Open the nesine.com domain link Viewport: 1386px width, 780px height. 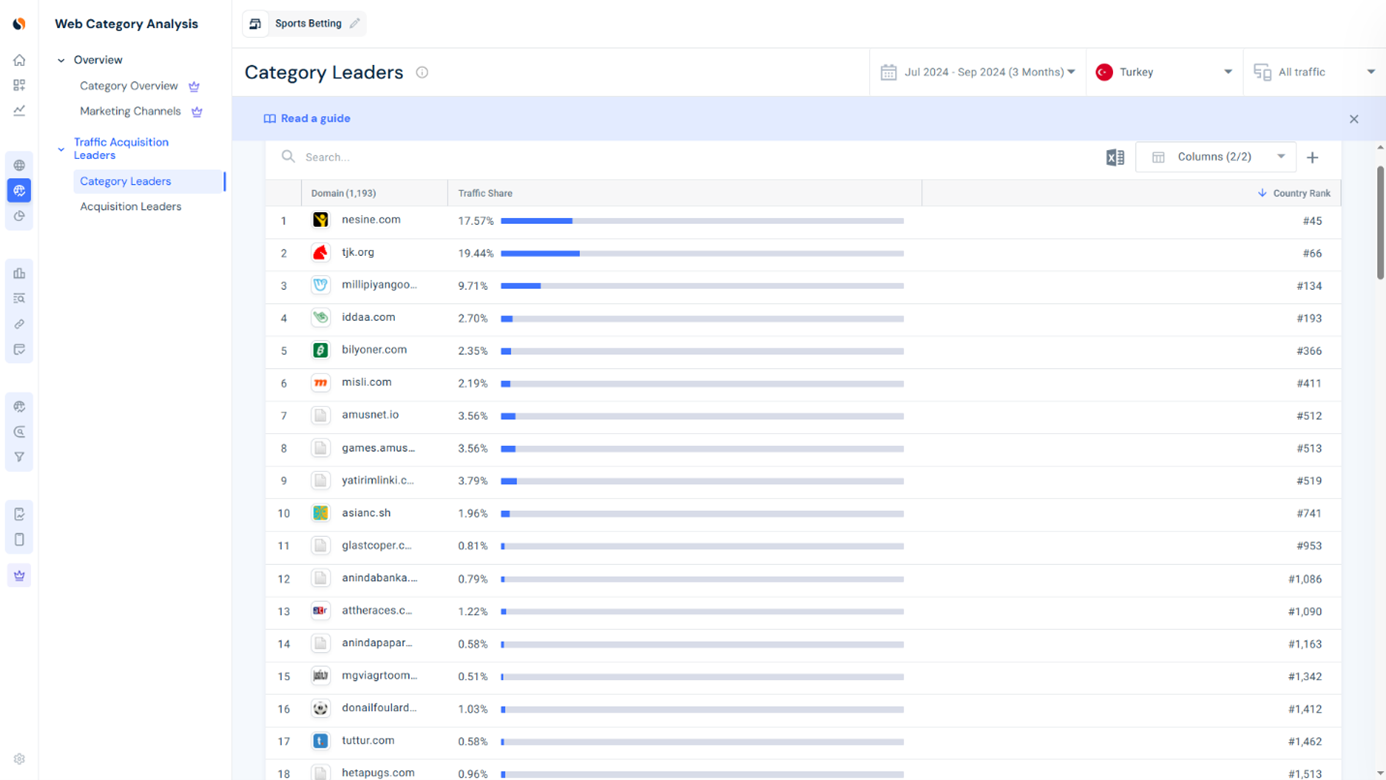(371, 220)
